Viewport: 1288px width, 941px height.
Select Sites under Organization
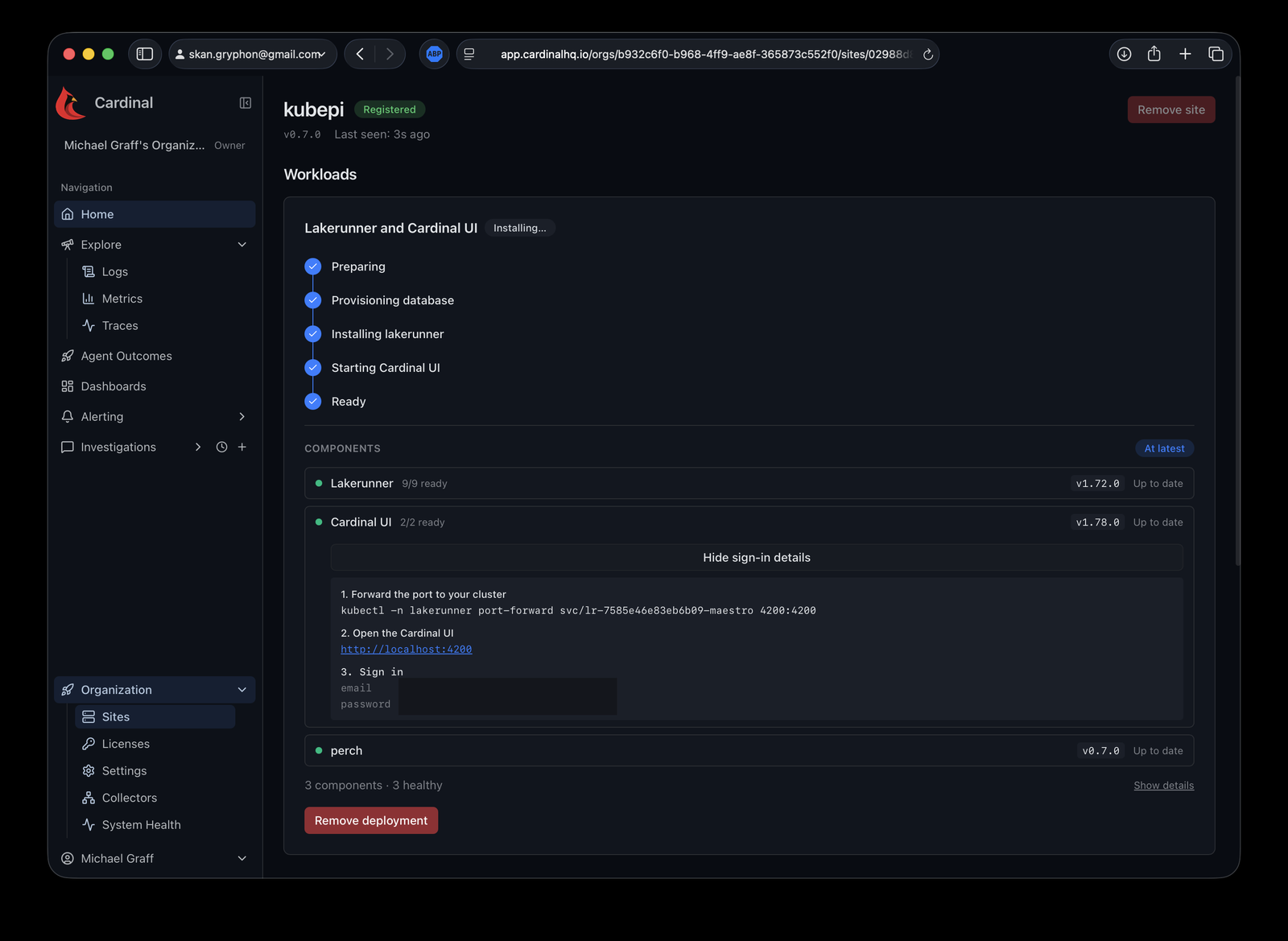pos(155,716)
